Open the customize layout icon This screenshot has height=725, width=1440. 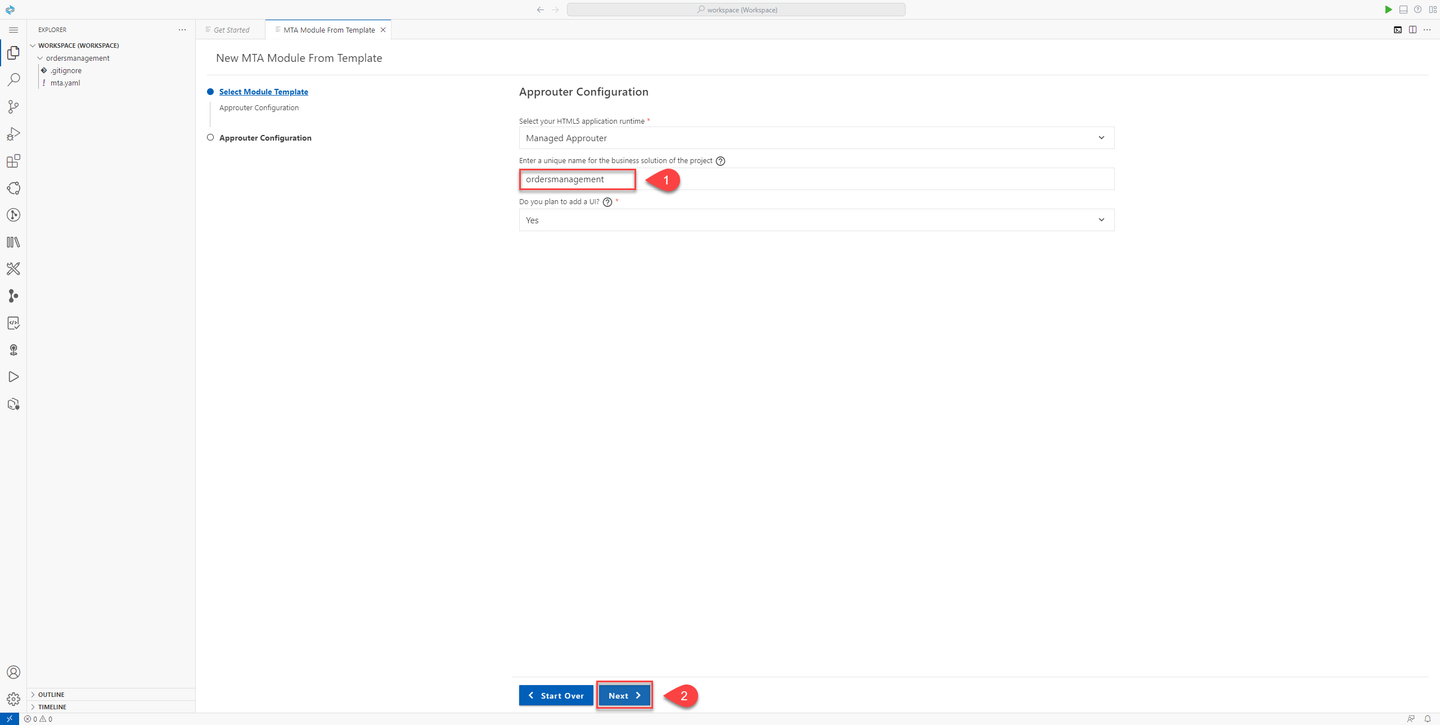[x=1432, y=9]
